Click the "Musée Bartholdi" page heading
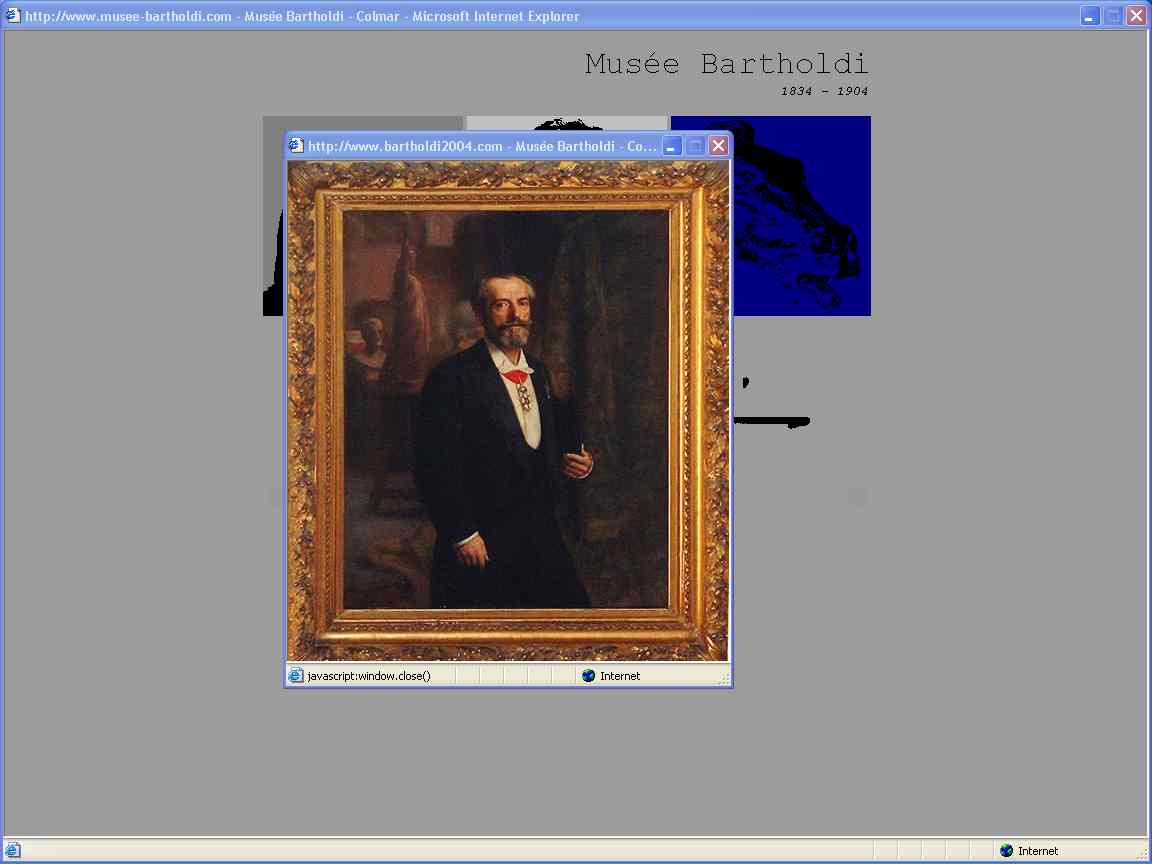The image size is (1152, 864). pos(726,64)
